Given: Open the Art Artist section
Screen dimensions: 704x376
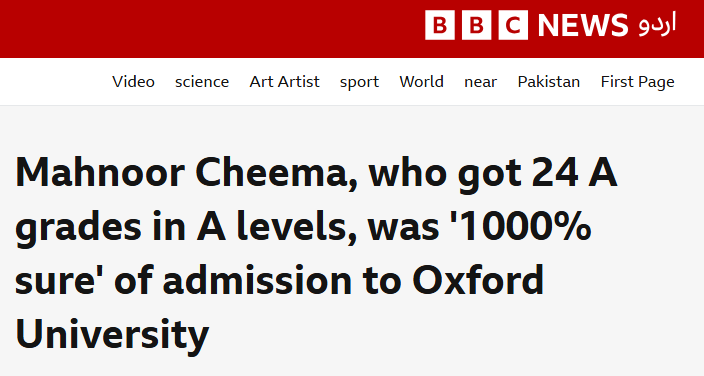Looking at the screenshot, I should [x=285, y=82].
